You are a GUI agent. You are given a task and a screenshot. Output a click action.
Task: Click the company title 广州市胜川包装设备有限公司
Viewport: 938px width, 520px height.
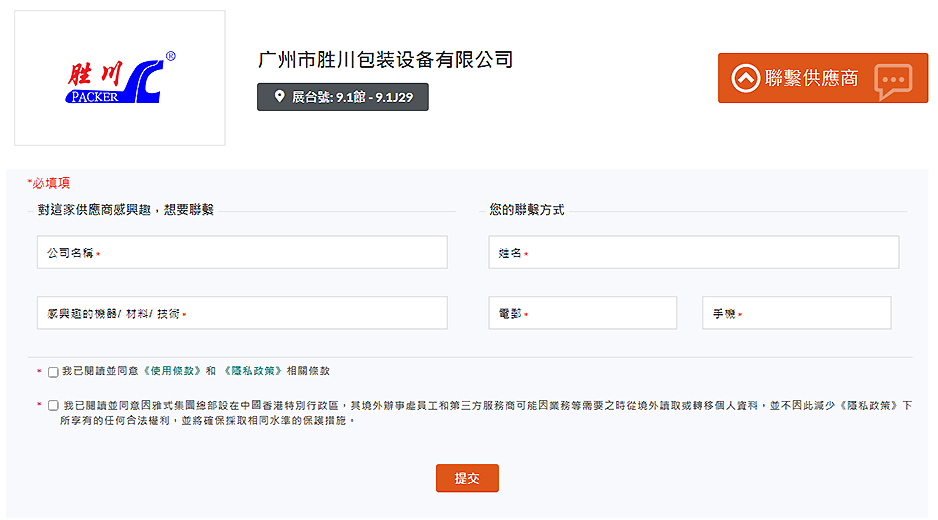[385, 59]
